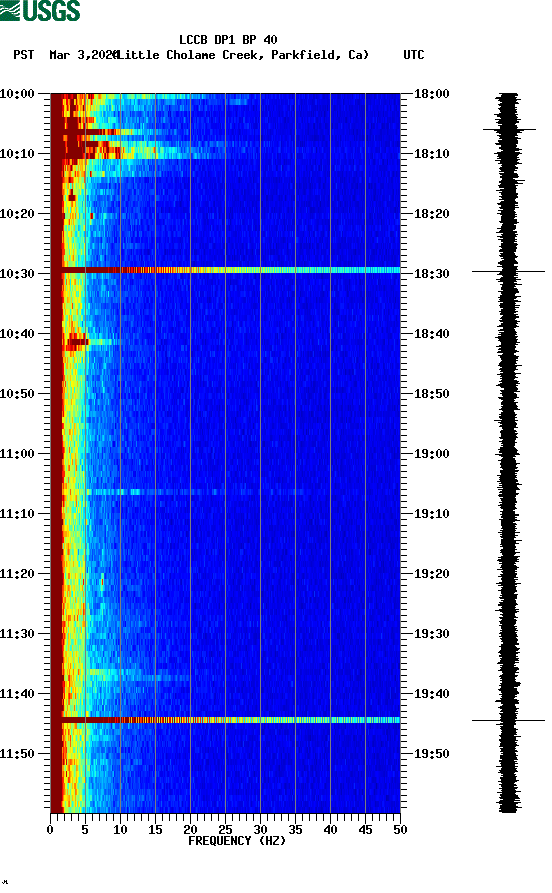Click the '11:40' PST time label
This screenshot has height=893, width=552.
[x=17, y=694]
